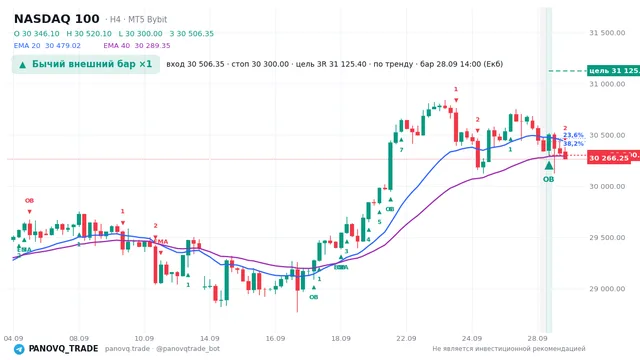
Task: Click the 22.09 date axis label
Action: pyautogui.click(x=406, y=338)
